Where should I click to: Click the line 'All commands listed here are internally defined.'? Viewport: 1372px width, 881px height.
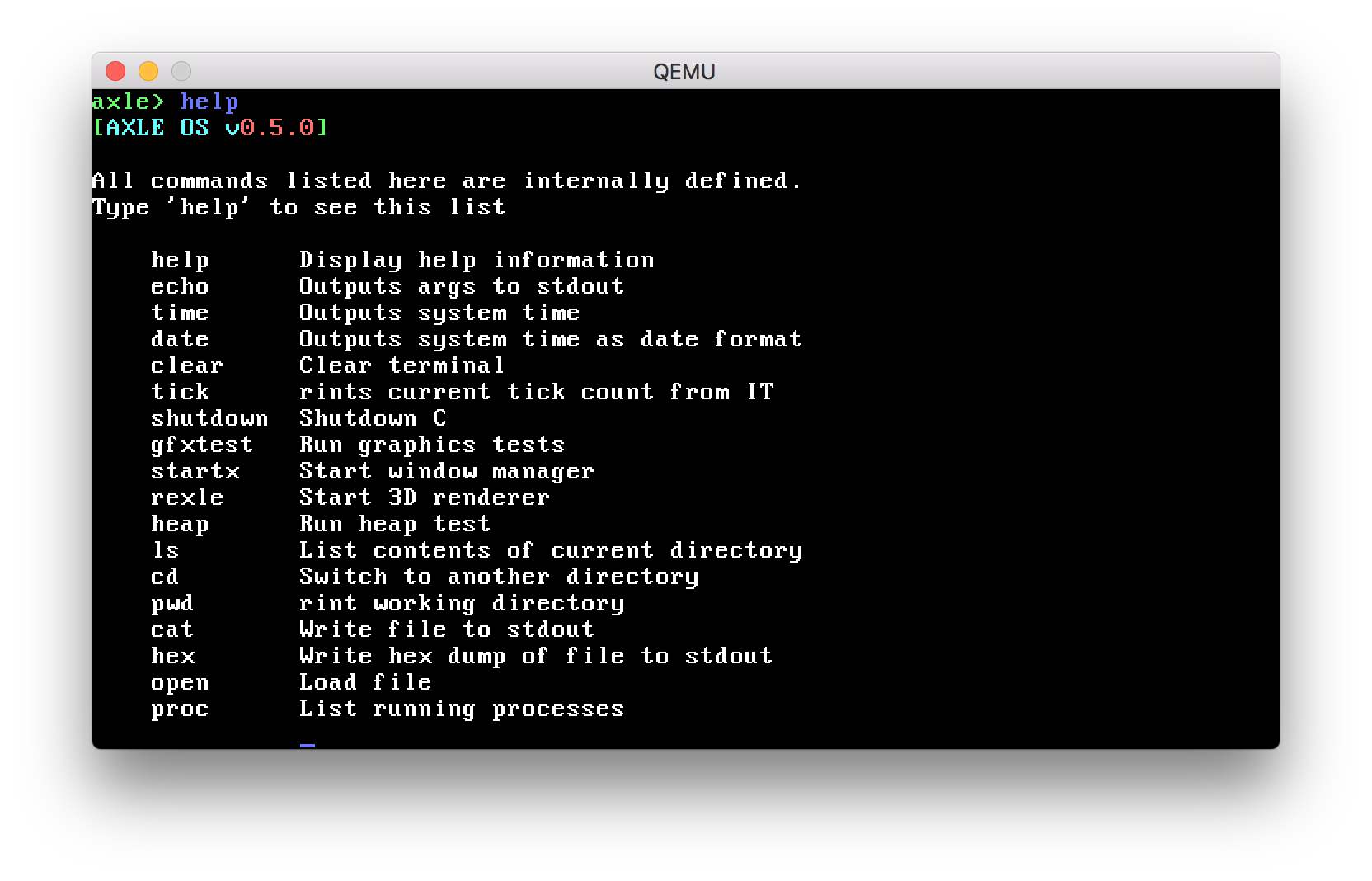click(x=446, y=181)
